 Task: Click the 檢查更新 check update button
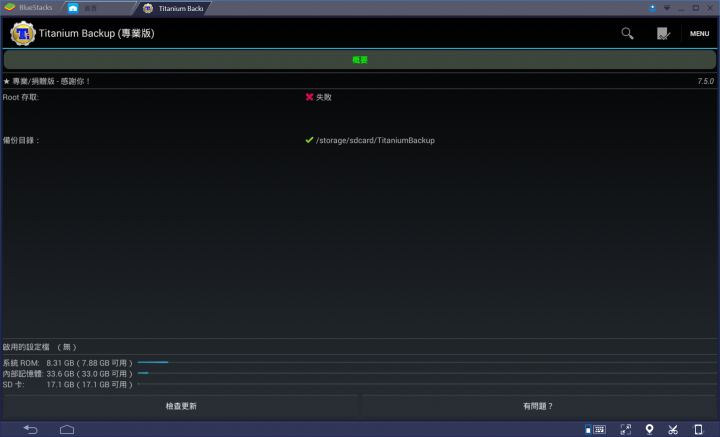point(181,406)
